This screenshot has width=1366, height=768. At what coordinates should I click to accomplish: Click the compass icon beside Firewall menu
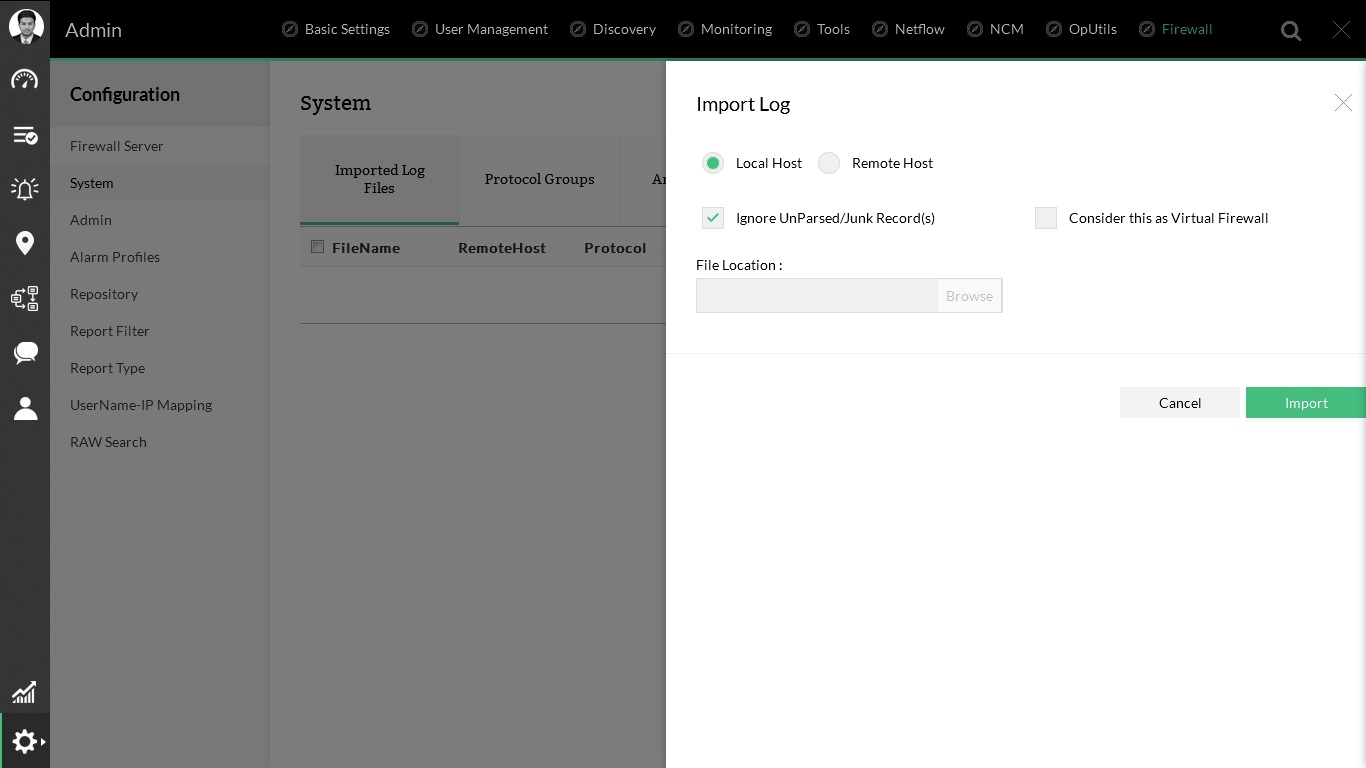tap(1147, 29)
